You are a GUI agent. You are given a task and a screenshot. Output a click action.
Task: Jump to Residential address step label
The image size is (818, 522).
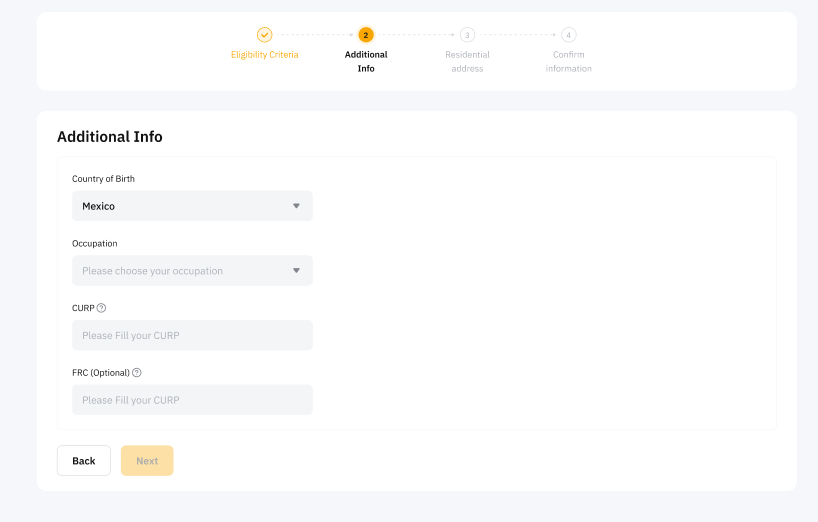[467, 61]
